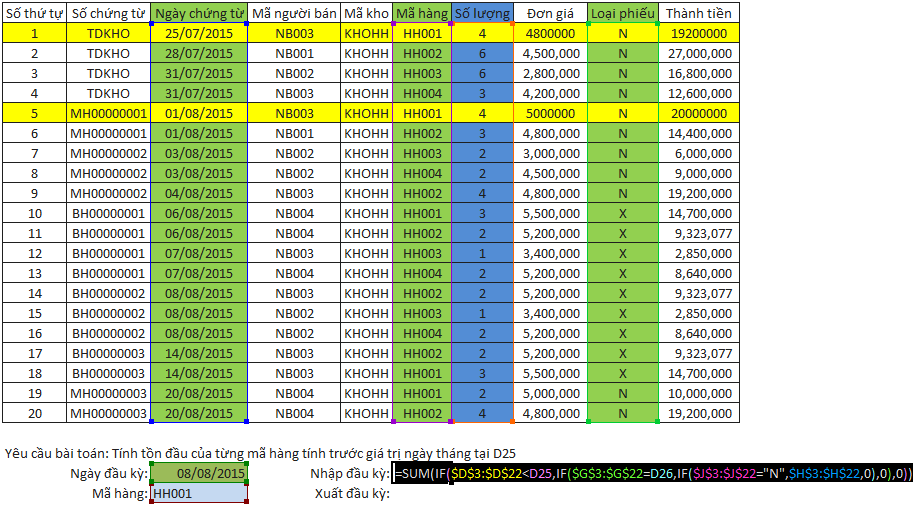Click the date cell 04/08/2015
This screenshot has width=917, height=510.
pos(198,193)
